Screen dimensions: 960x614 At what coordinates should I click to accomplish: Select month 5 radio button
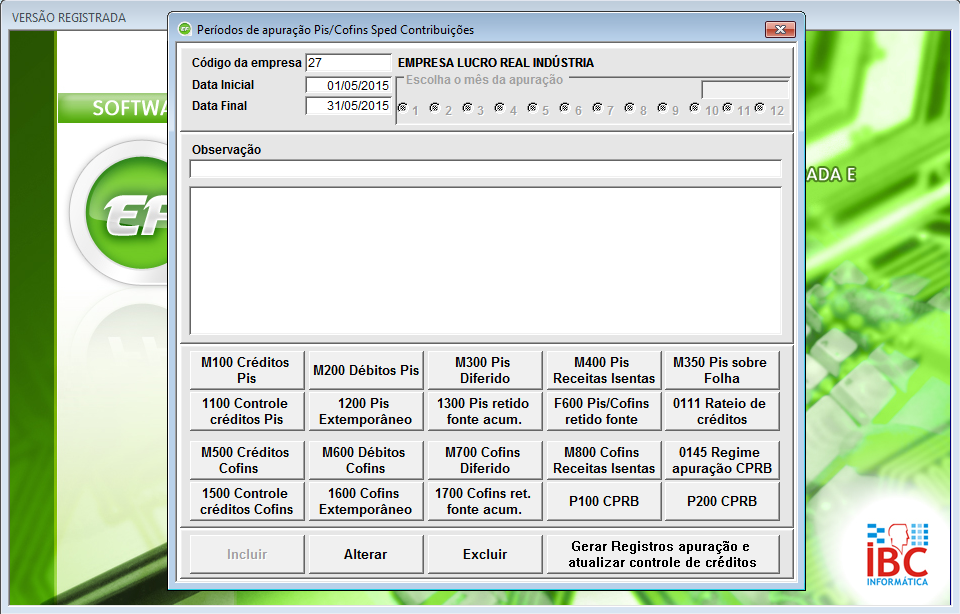point(532,108)
